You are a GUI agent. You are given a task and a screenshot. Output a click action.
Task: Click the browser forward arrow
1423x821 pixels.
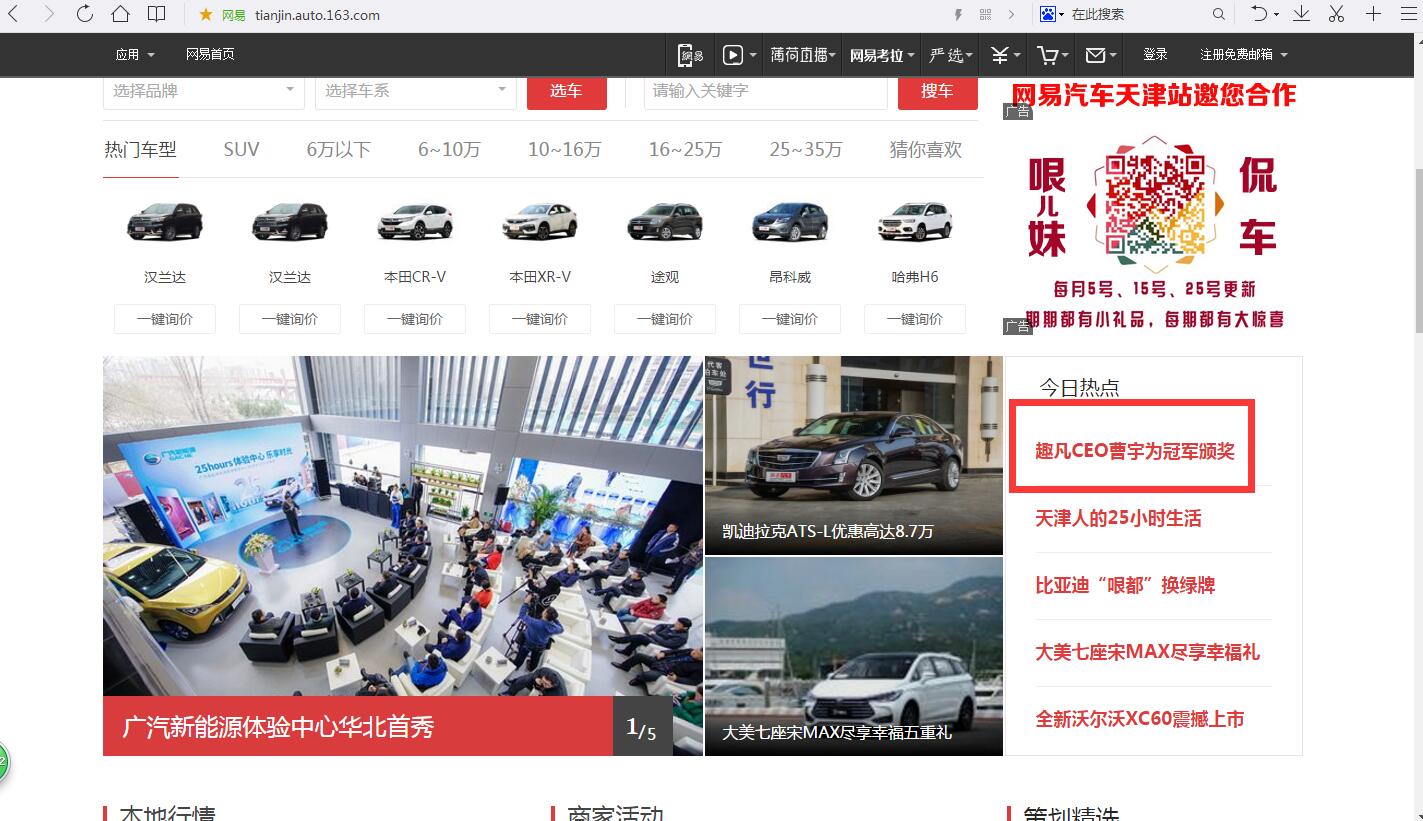click(49, 14)
